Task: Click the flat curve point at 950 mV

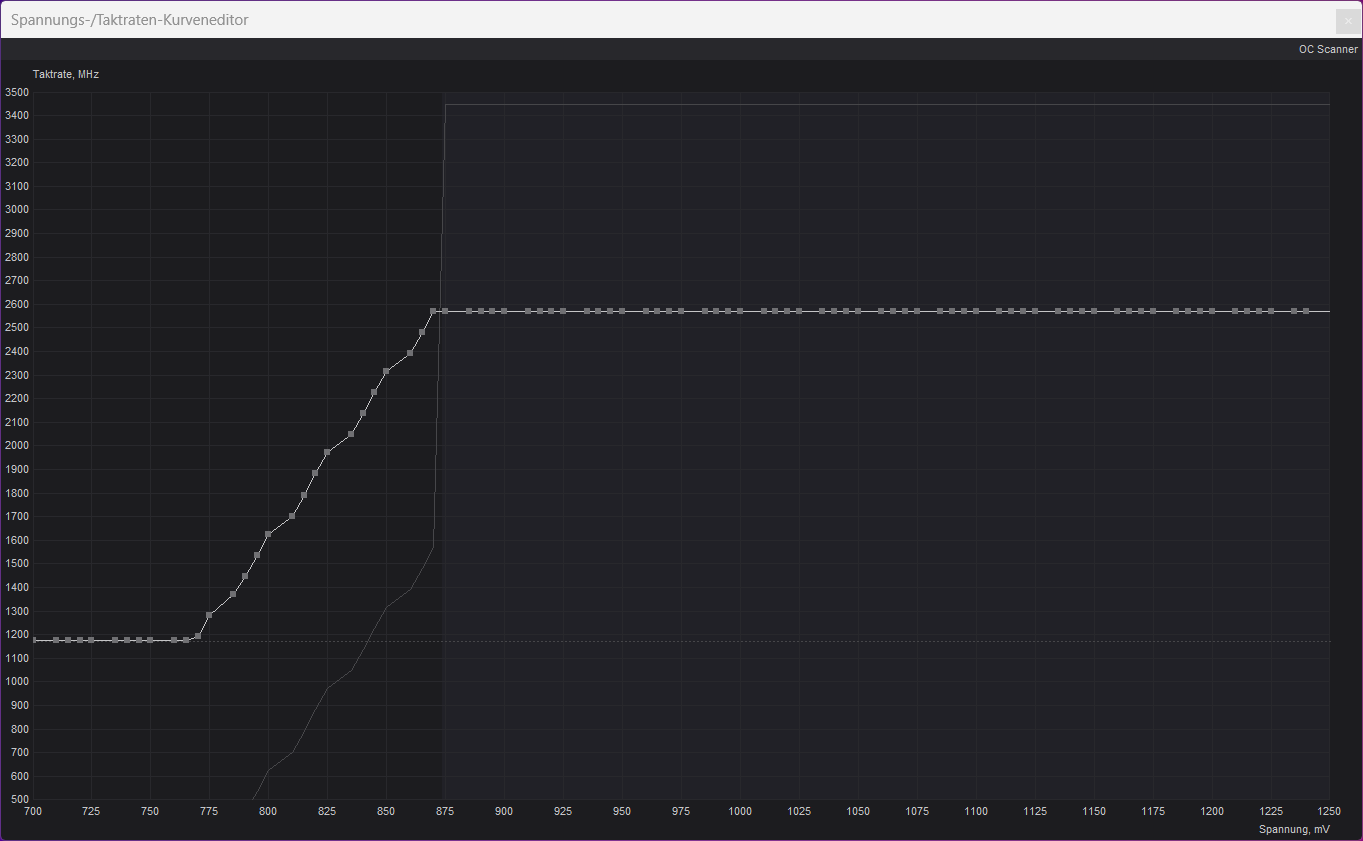Action: 622,311
